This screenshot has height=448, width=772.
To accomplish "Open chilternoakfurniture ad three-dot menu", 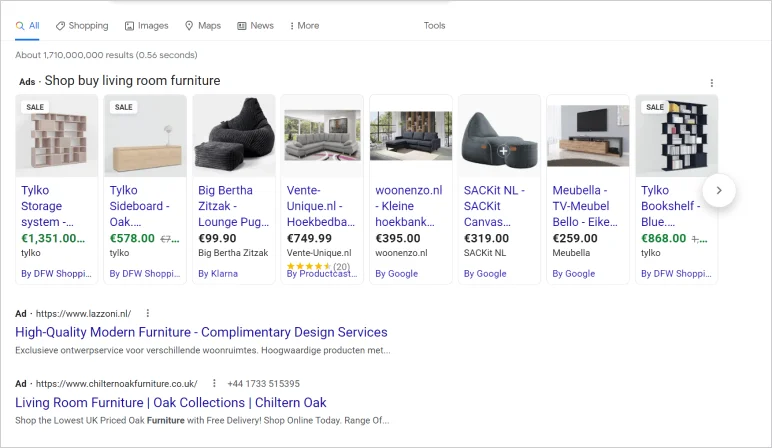I will [214, 383].
